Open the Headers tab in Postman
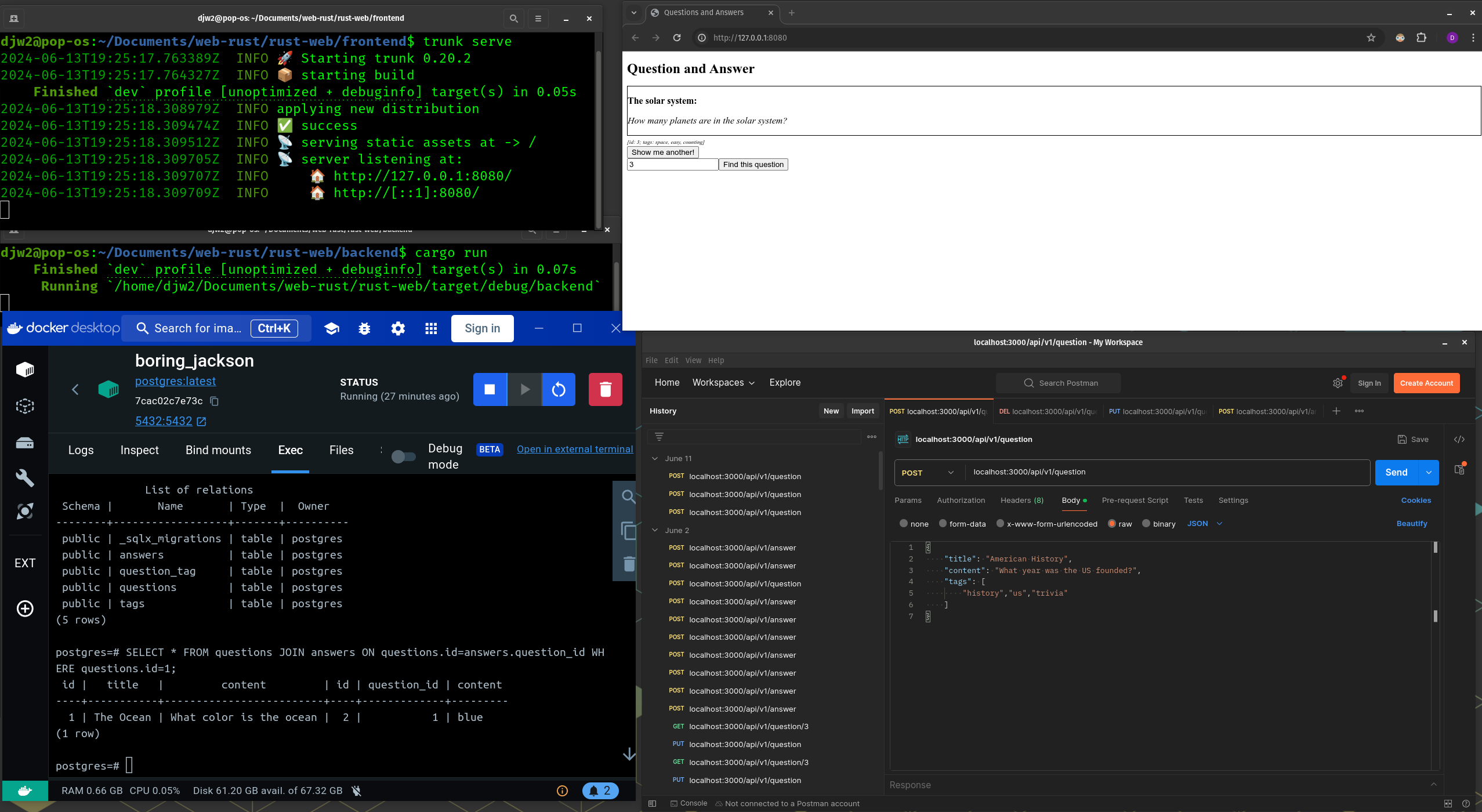1482x812 pixels. tap(1021, 501)
